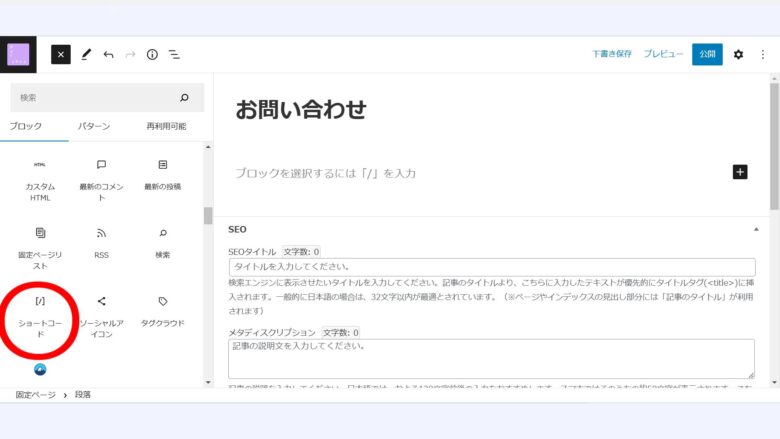Screen dimensions: 780x439
Task: Add a block with the black plus button
Action: click(x=740, y=172)
